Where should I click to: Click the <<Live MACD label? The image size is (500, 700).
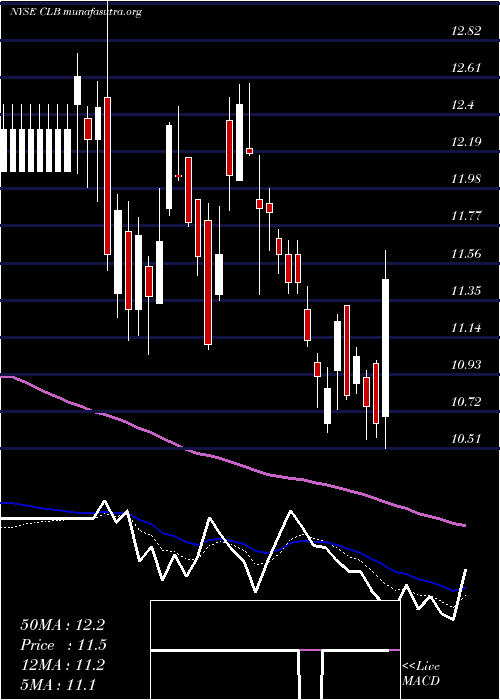pos(421,673)
